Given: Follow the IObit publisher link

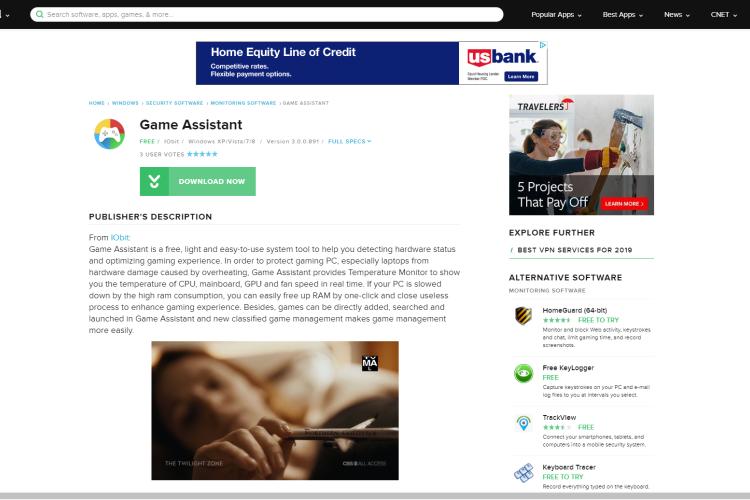Looking at the screenshot, I should tap(120, 237).
